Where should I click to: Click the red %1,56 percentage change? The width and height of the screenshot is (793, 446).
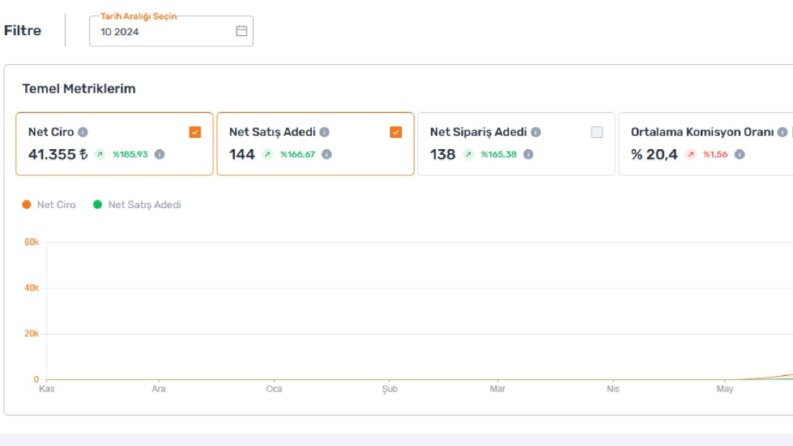(715, 154)
